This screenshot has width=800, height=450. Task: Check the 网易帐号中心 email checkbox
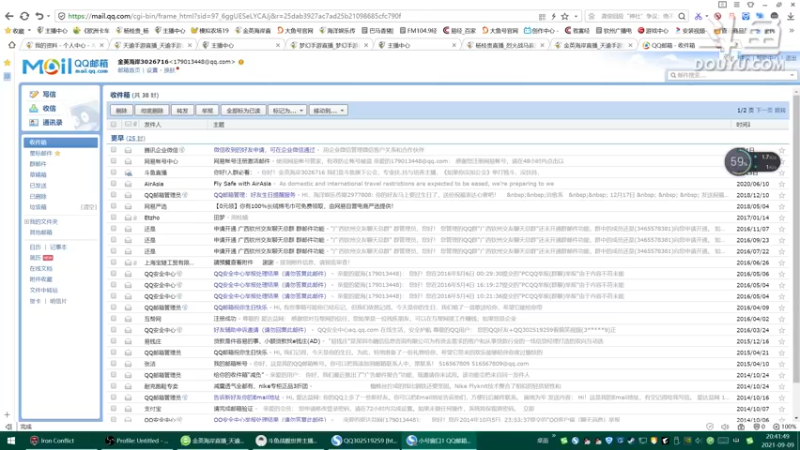click(113, 161)
